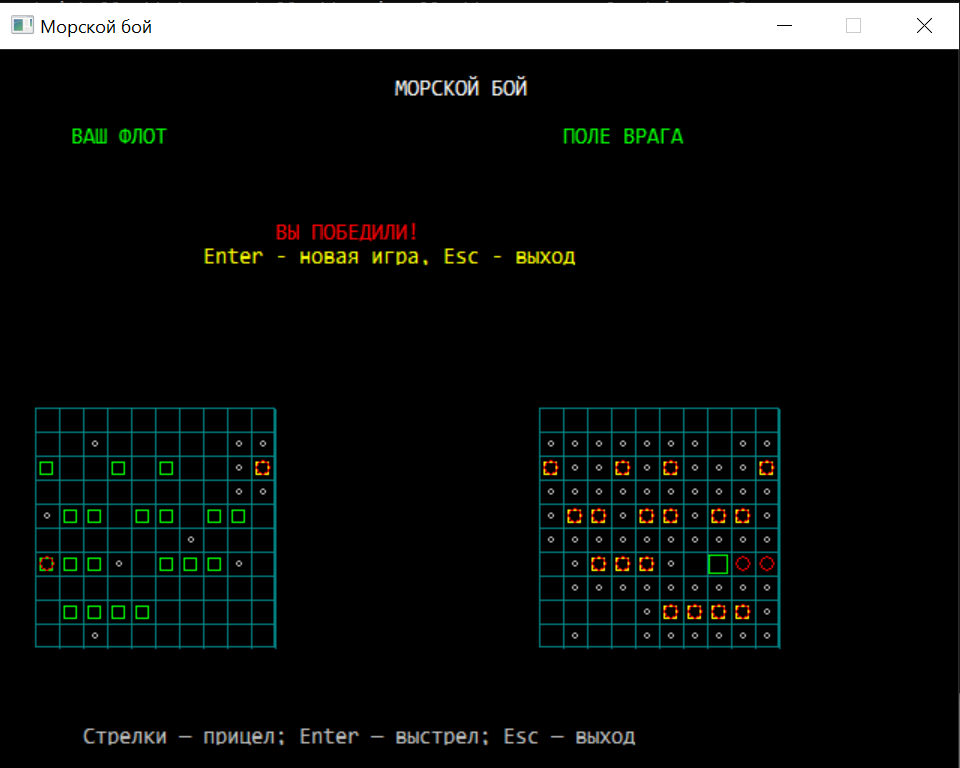Click the bottom Стрелки — прицел controls hint
The image size is (960, 768).
[359, 736]
